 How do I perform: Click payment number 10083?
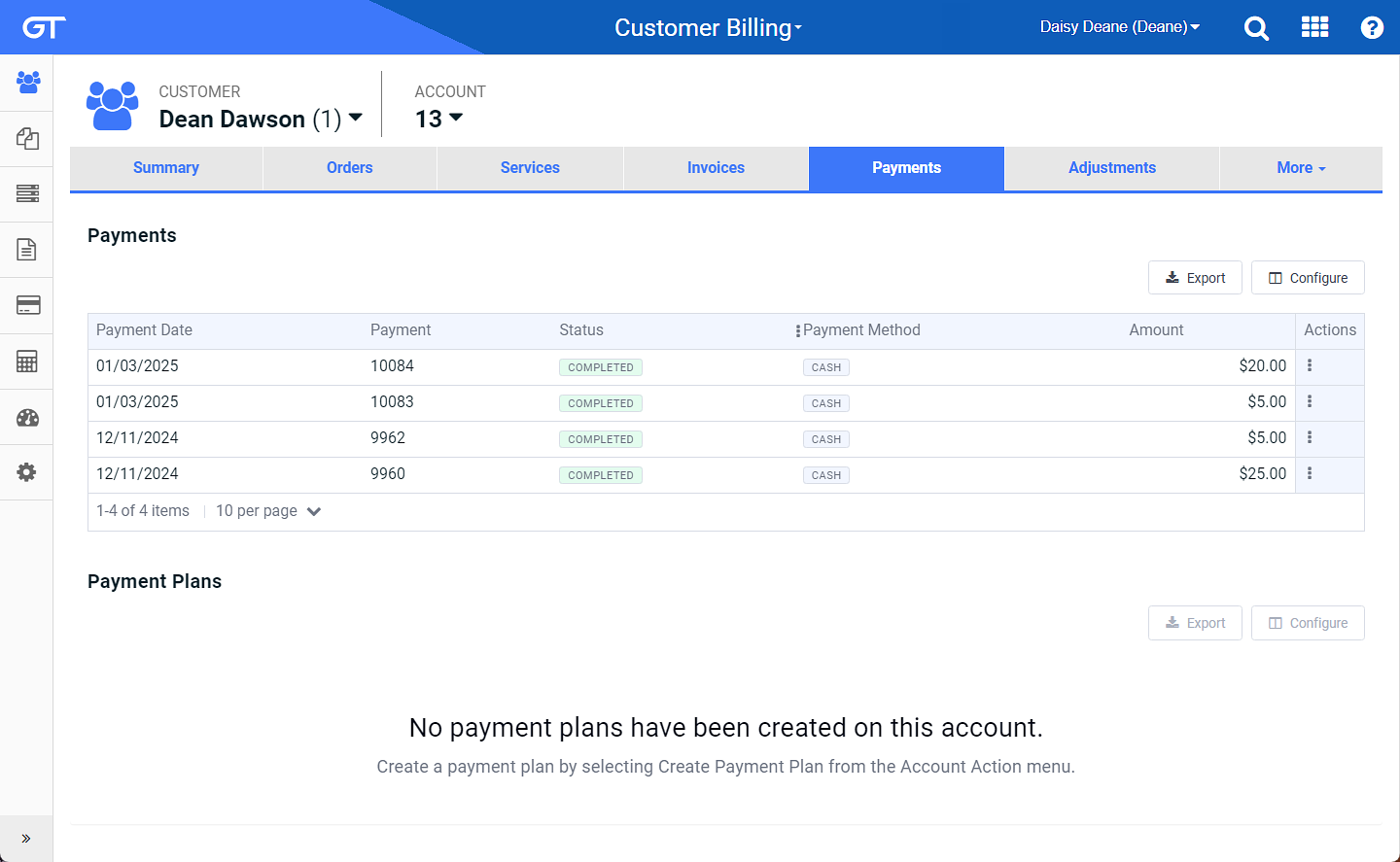392,402
